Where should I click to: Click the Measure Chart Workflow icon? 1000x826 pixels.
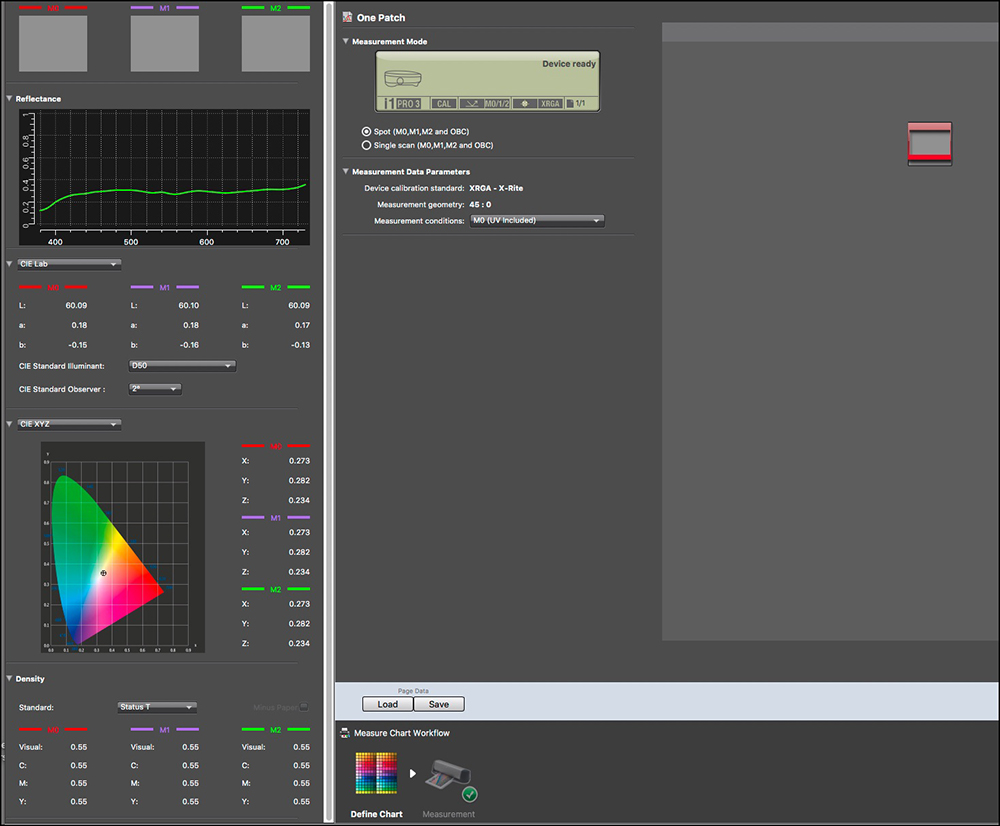click(345, 733)
